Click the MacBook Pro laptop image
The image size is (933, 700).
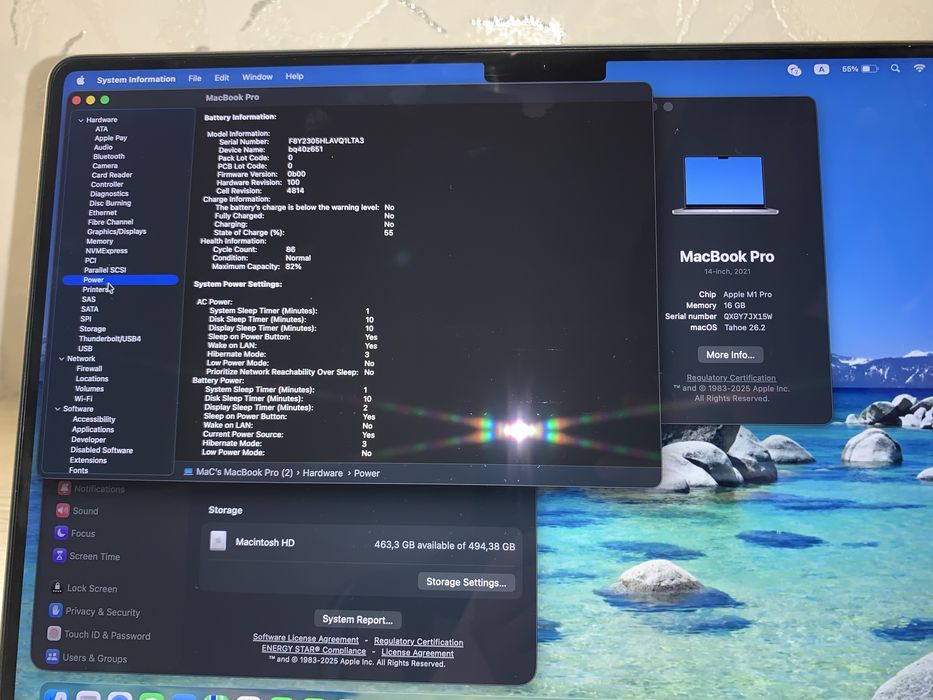[725, 185]
